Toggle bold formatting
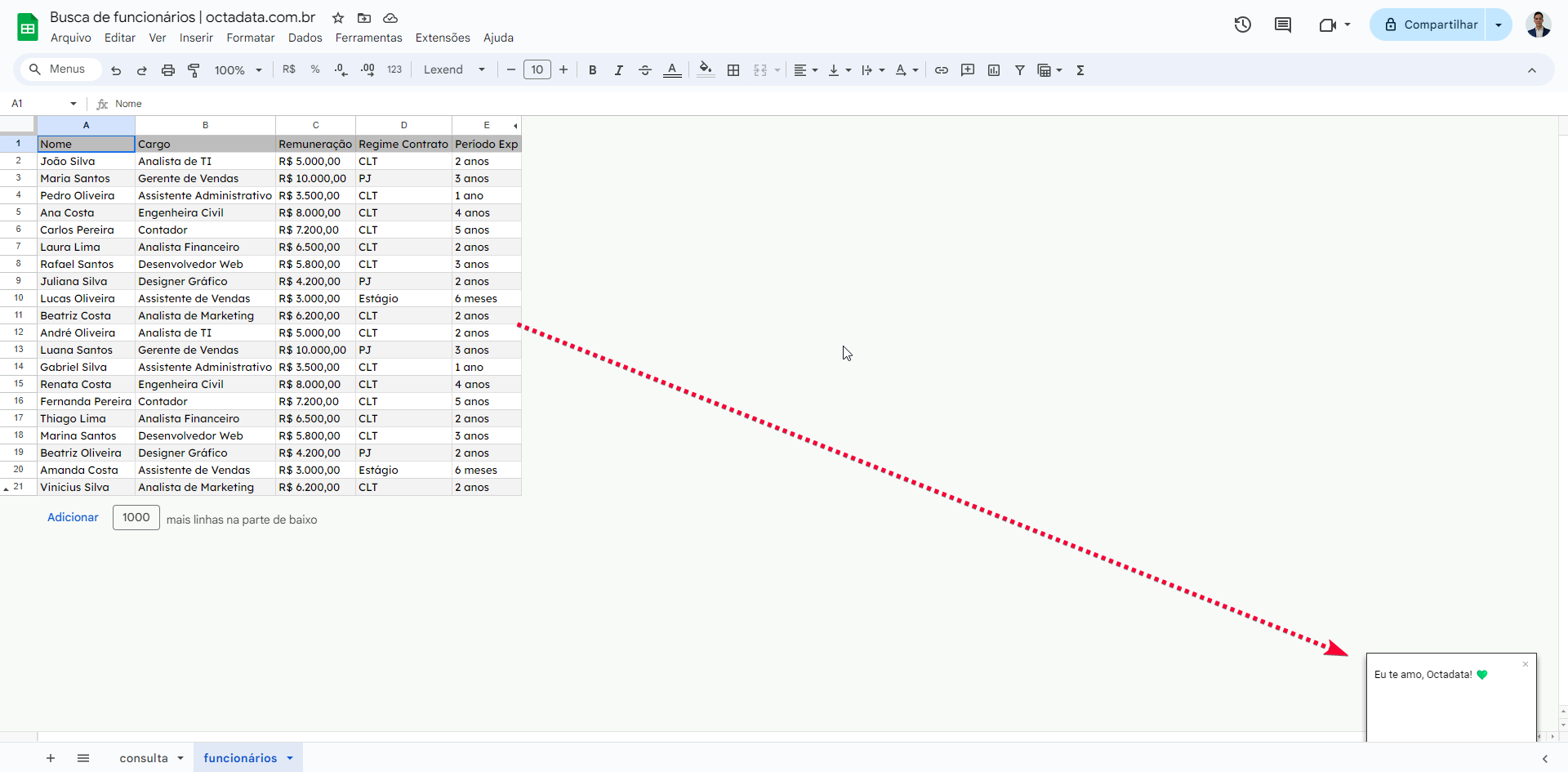 pos(593,70)
